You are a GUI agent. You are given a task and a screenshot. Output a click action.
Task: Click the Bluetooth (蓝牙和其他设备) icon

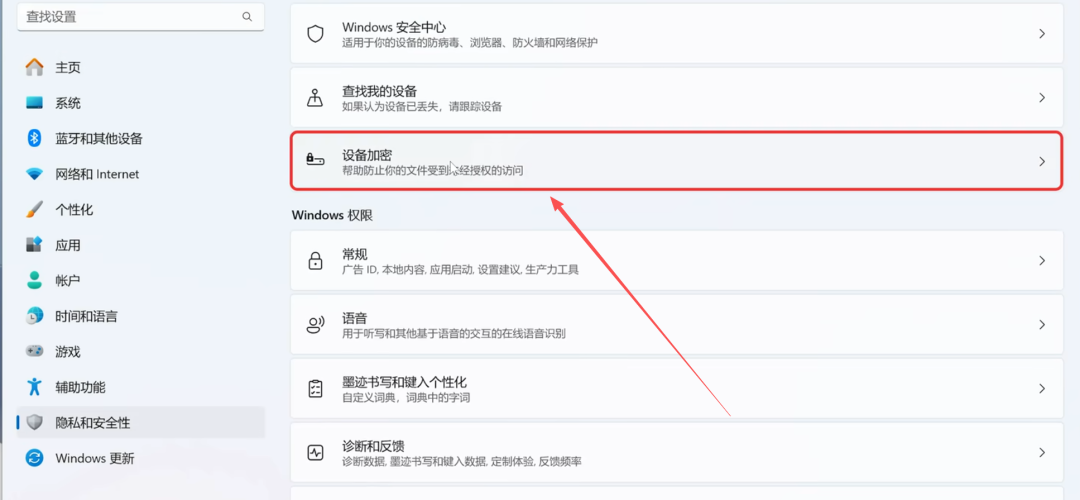click(x=35, y=138)
